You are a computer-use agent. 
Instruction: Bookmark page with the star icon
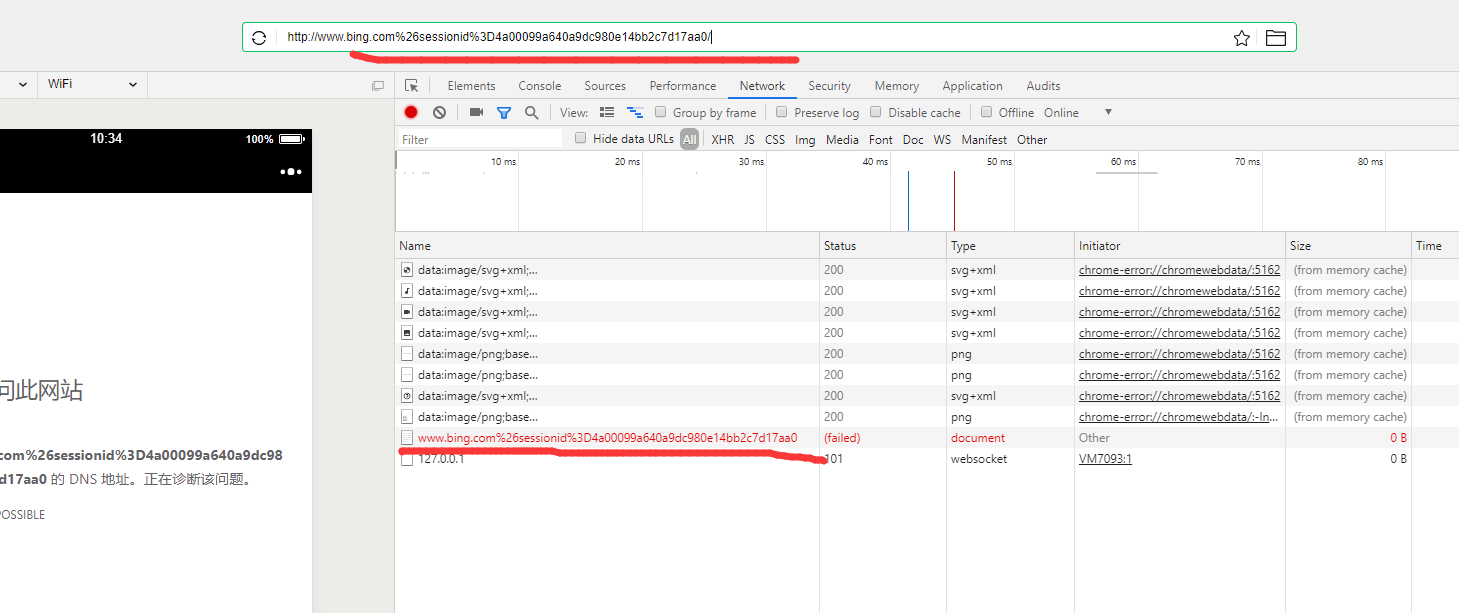pyautogui.click(x=1242, y=38)
